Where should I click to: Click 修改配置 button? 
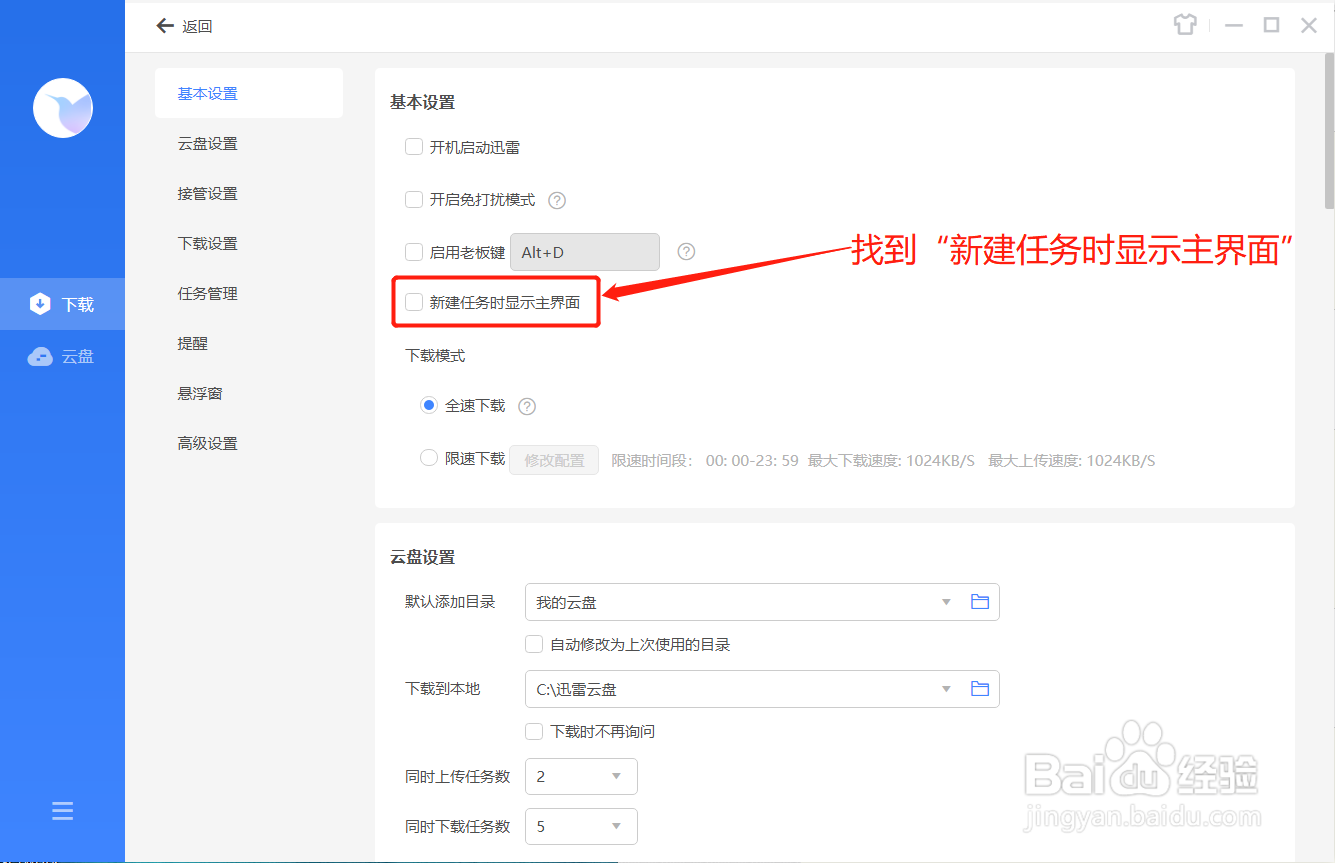[x=554, y=460]
